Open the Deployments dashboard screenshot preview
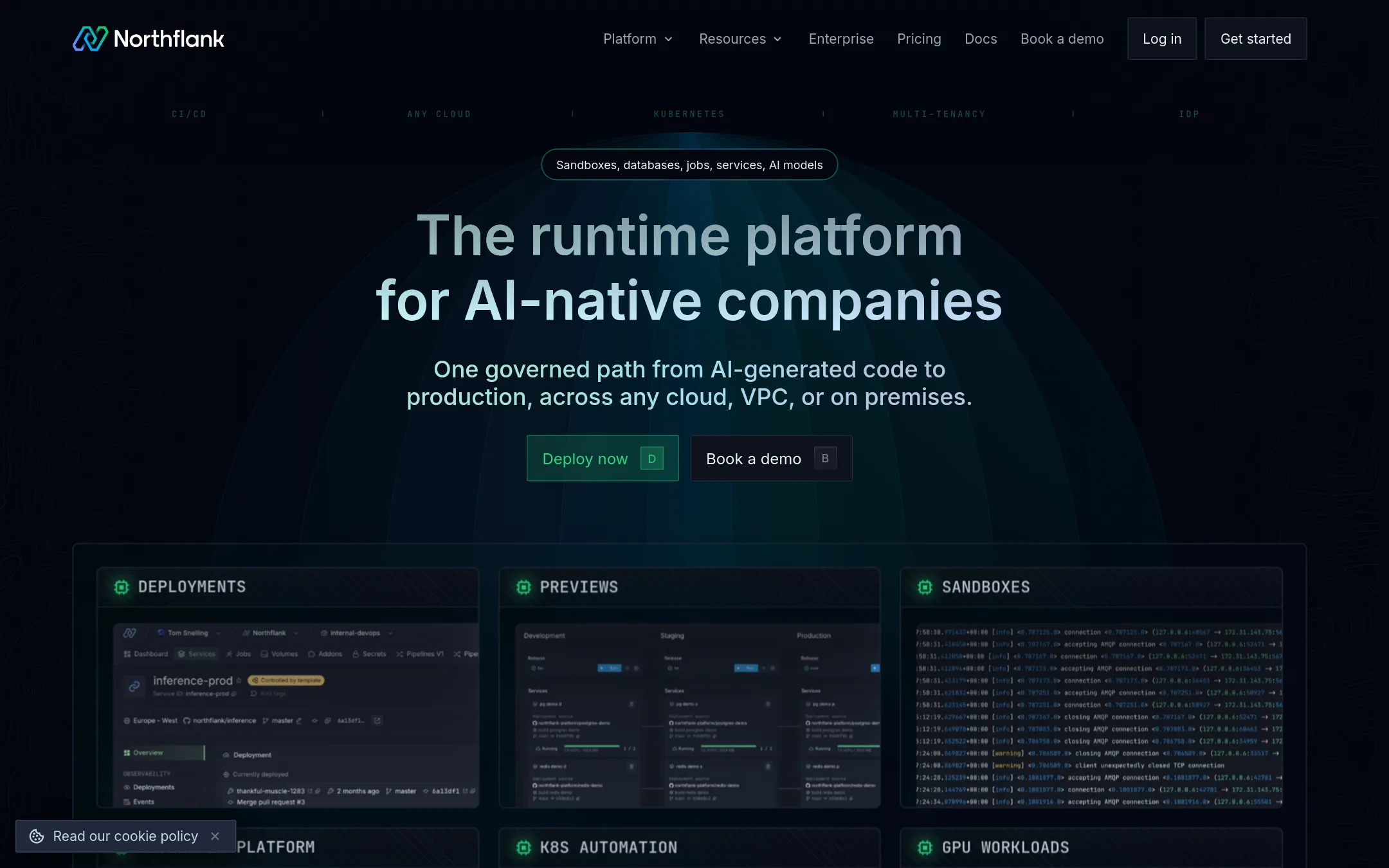1389x868 pixels. [296, 715]
